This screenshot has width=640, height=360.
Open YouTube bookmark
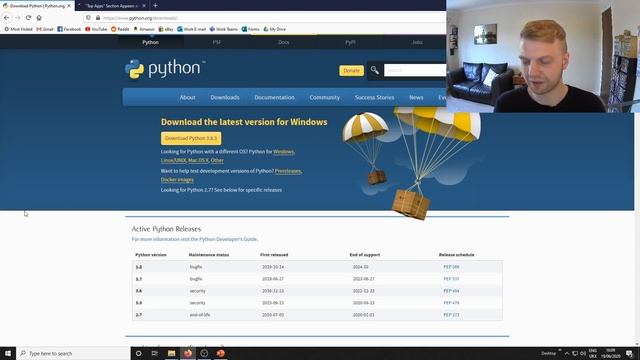96,29
